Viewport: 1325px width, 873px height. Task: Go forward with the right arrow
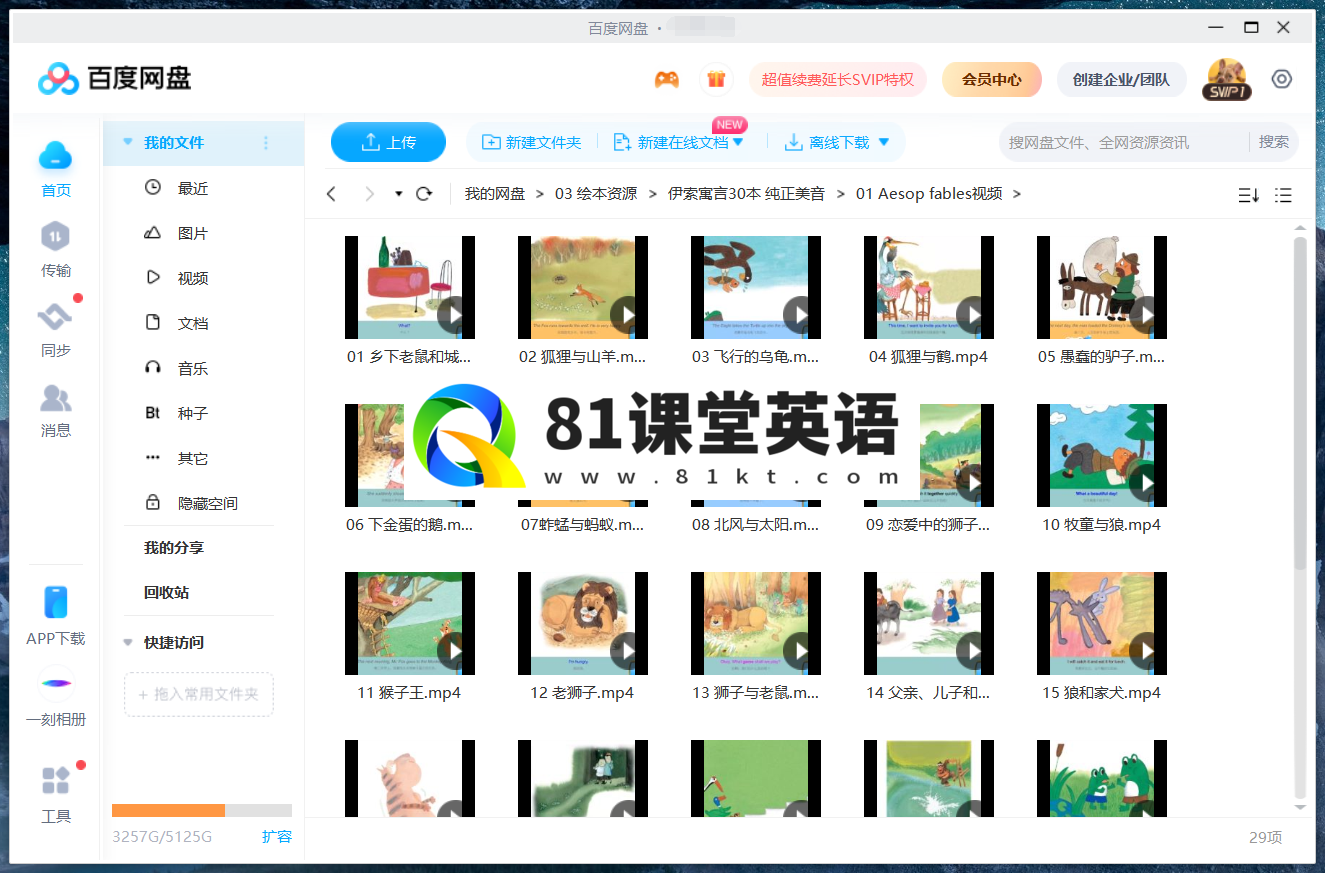coord(370,194)
